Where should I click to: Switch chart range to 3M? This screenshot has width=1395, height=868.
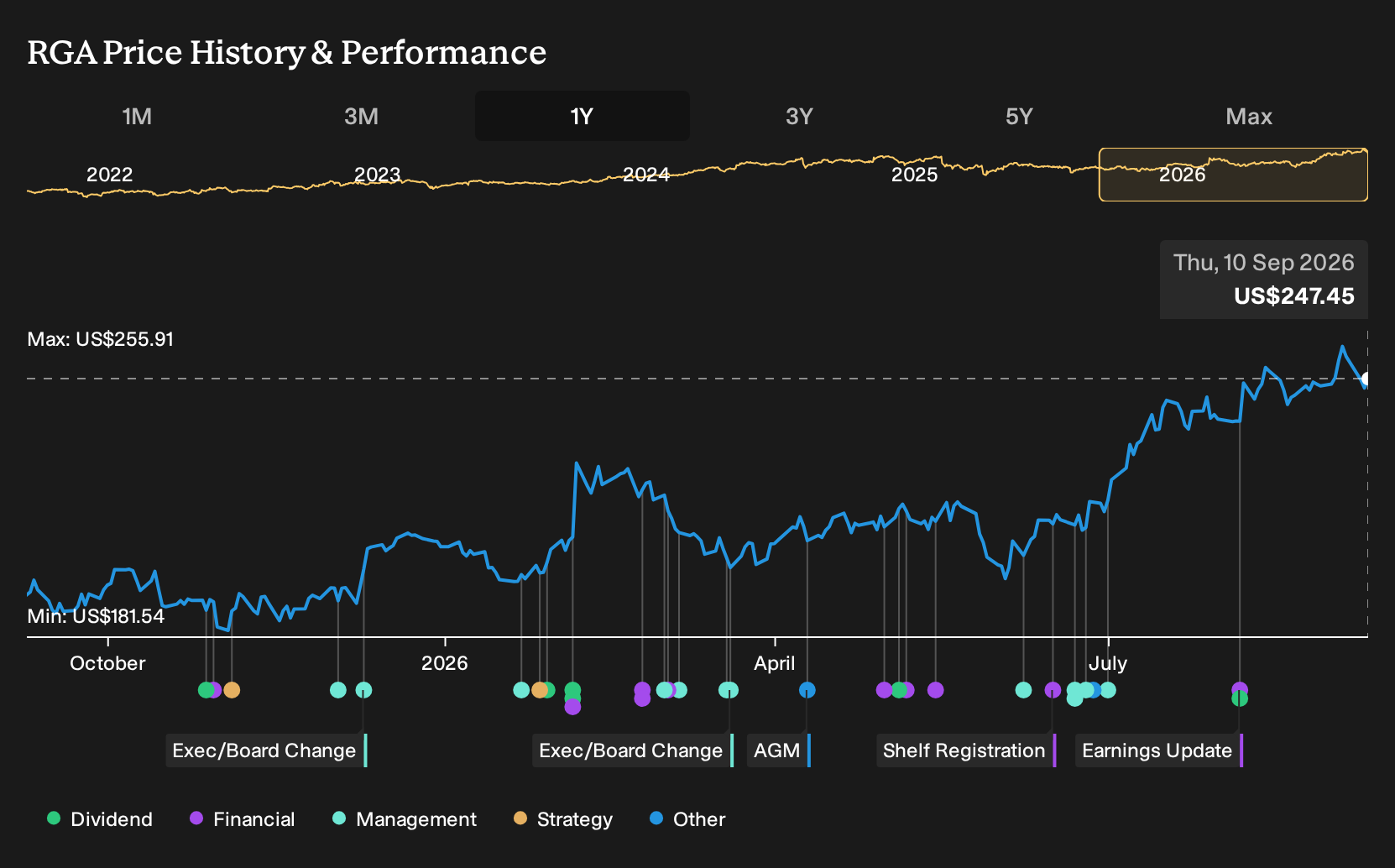coord(361,116)
